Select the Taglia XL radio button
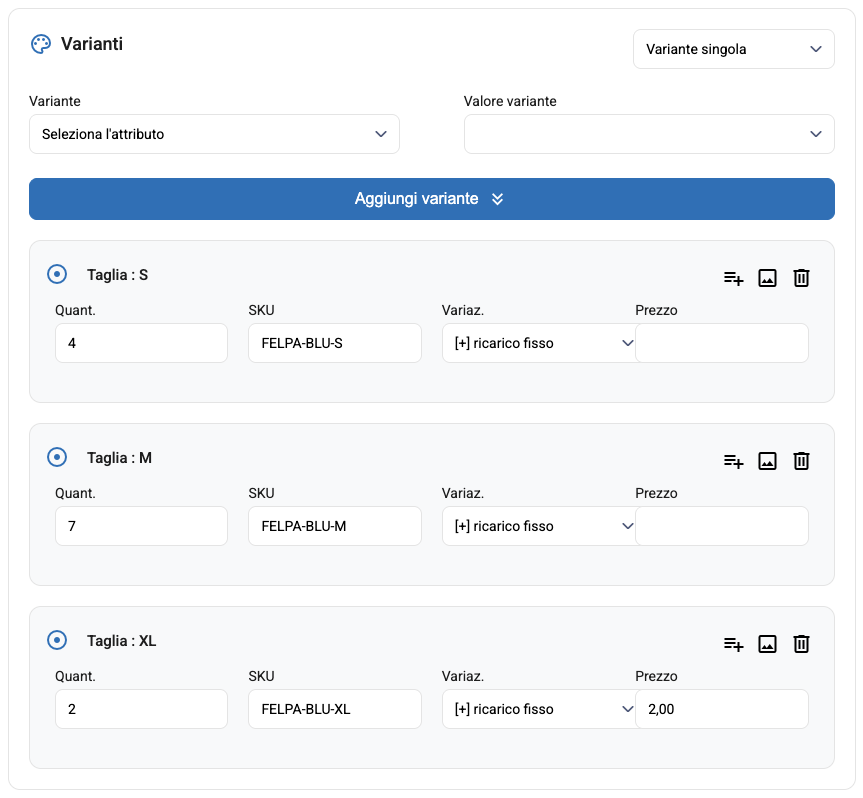863x798 pixels. pos(57,640)
